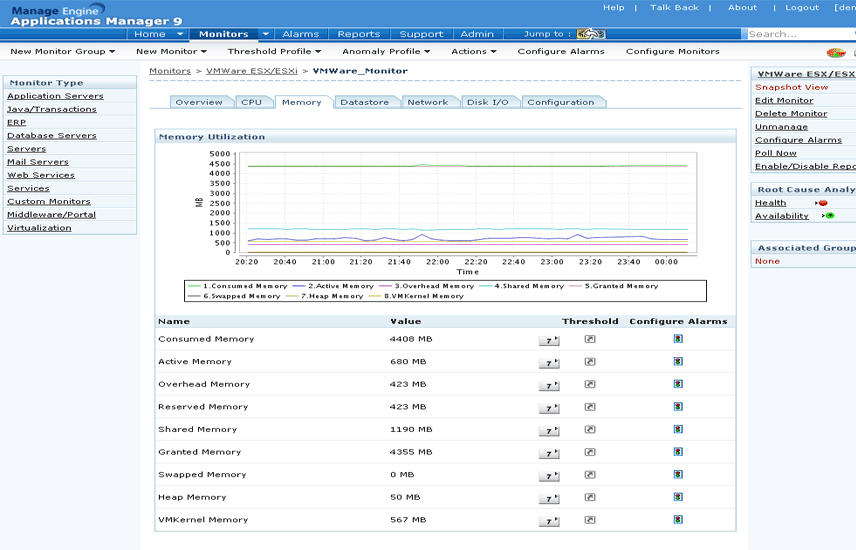856x550 pixels.
Task: Go to the Alarms menu
Action: [x=301, y=34]
